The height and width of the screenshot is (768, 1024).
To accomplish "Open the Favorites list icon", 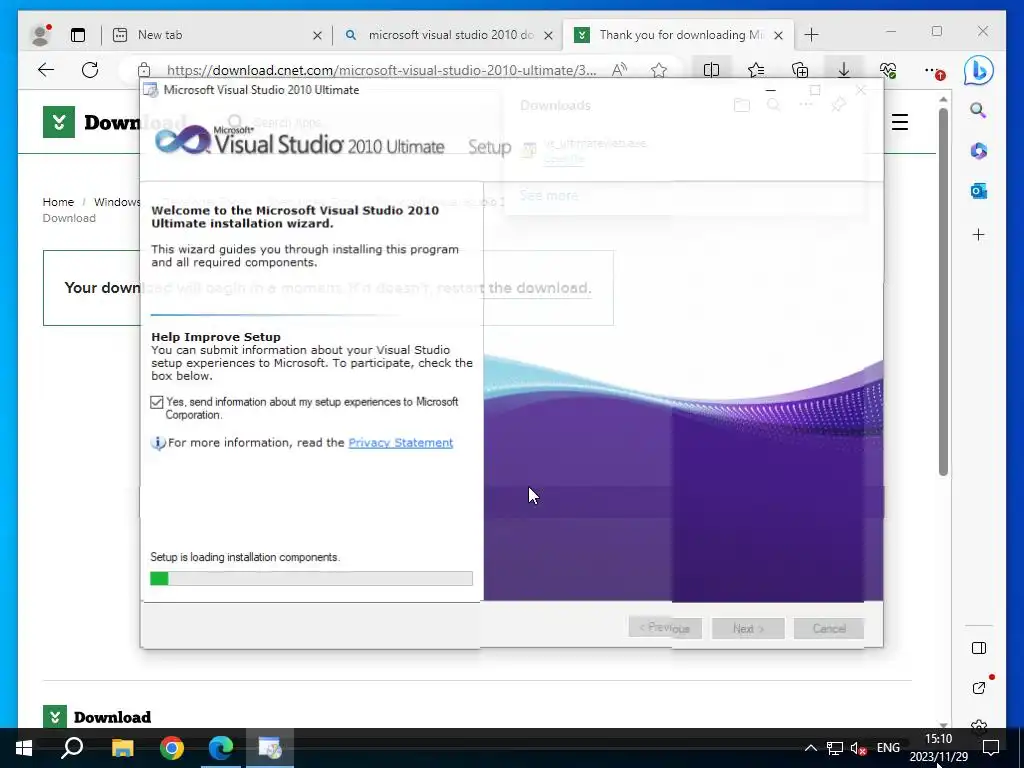I will coord(756,70).
